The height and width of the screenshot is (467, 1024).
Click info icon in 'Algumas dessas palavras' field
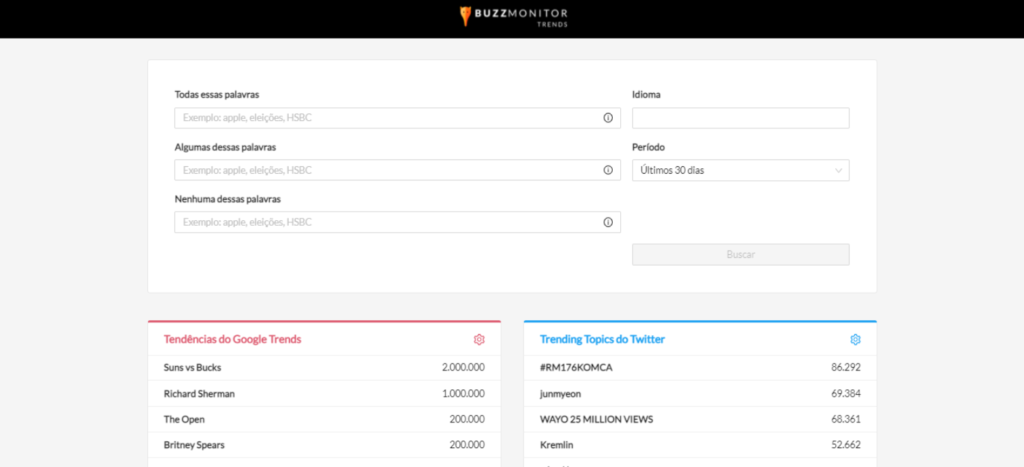607,170
